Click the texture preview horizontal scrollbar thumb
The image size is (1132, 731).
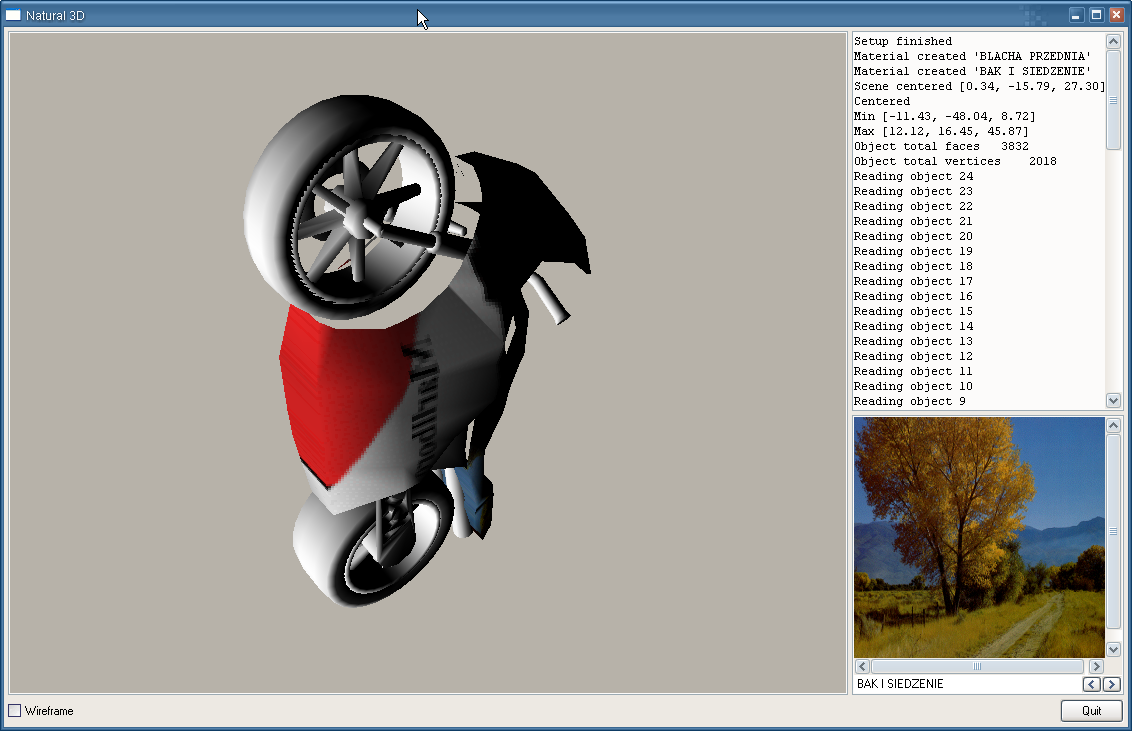[x=977, y=666]
